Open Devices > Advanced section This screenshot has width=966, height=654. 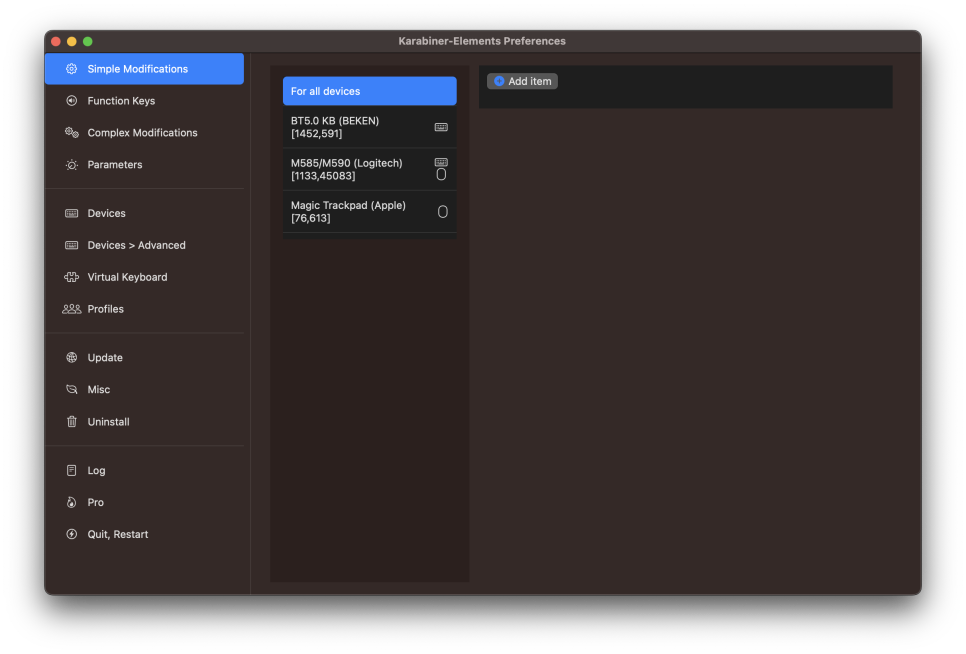[144, 245]
